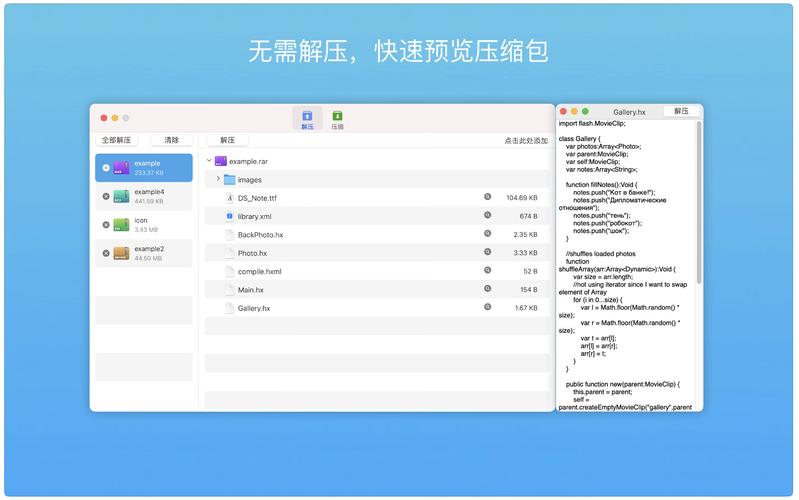The width and height of the screenshot is (799, 500).
Task: Click the 点击此处添加 (click here to add) link
Action: tap(525, 141)
